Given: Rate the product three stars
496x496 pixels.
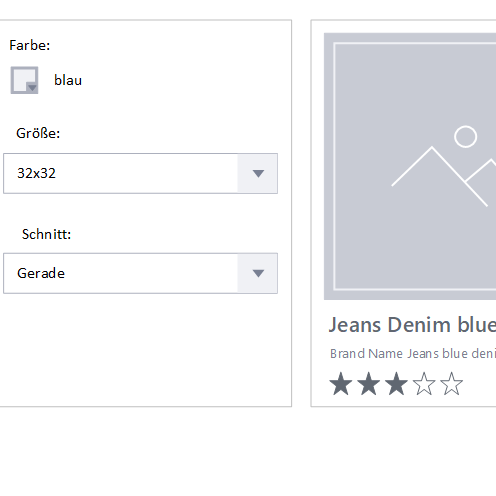Looking at the screenshot, I should coord(396,384).
